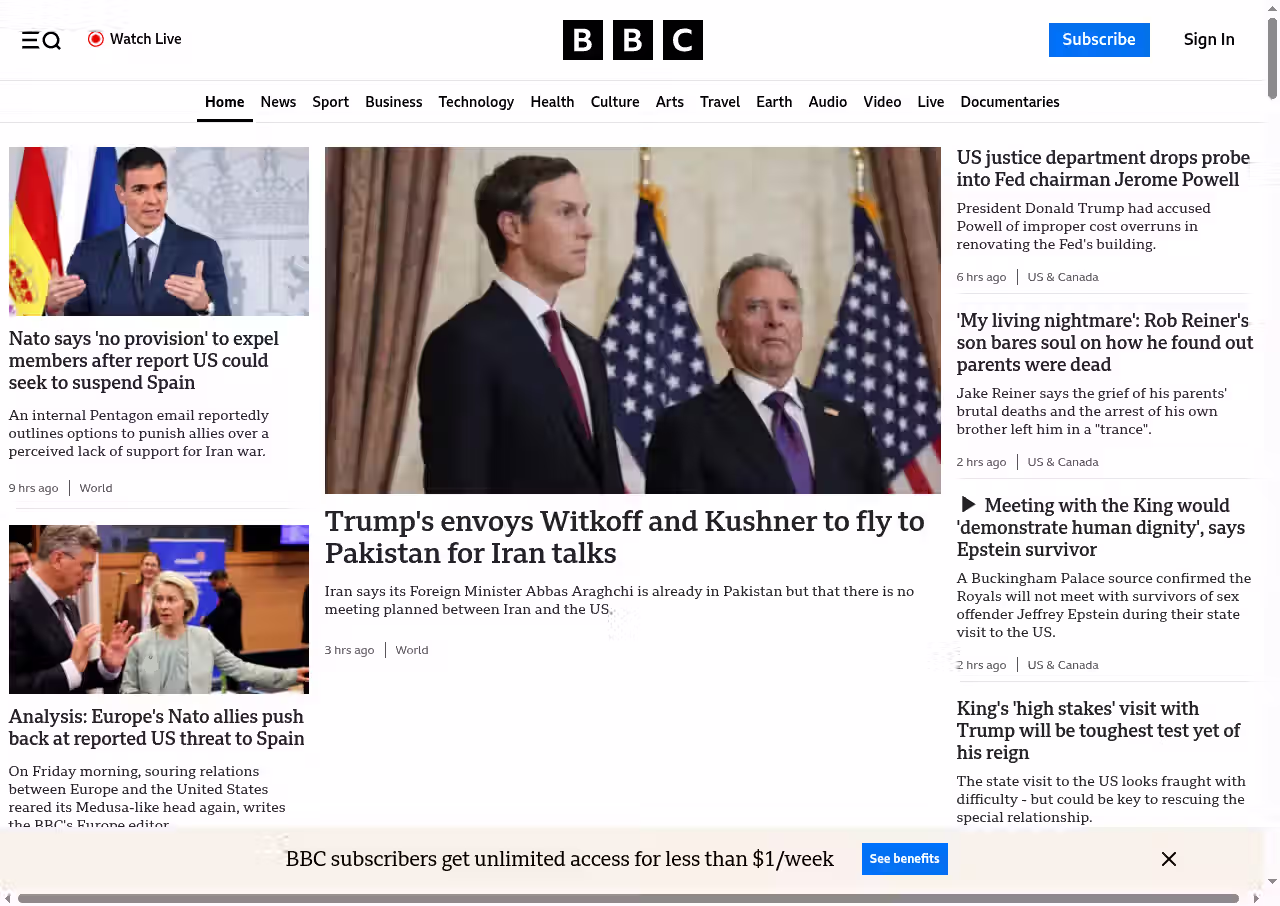Click the vertical scrollbar down arrow

[x=1272, y=881]
